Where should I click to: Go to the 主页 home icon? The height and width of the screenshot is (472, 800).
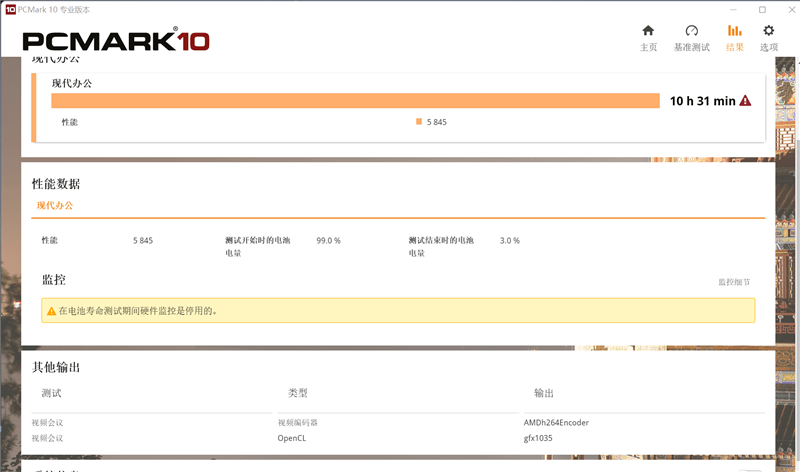pos(648,31)
